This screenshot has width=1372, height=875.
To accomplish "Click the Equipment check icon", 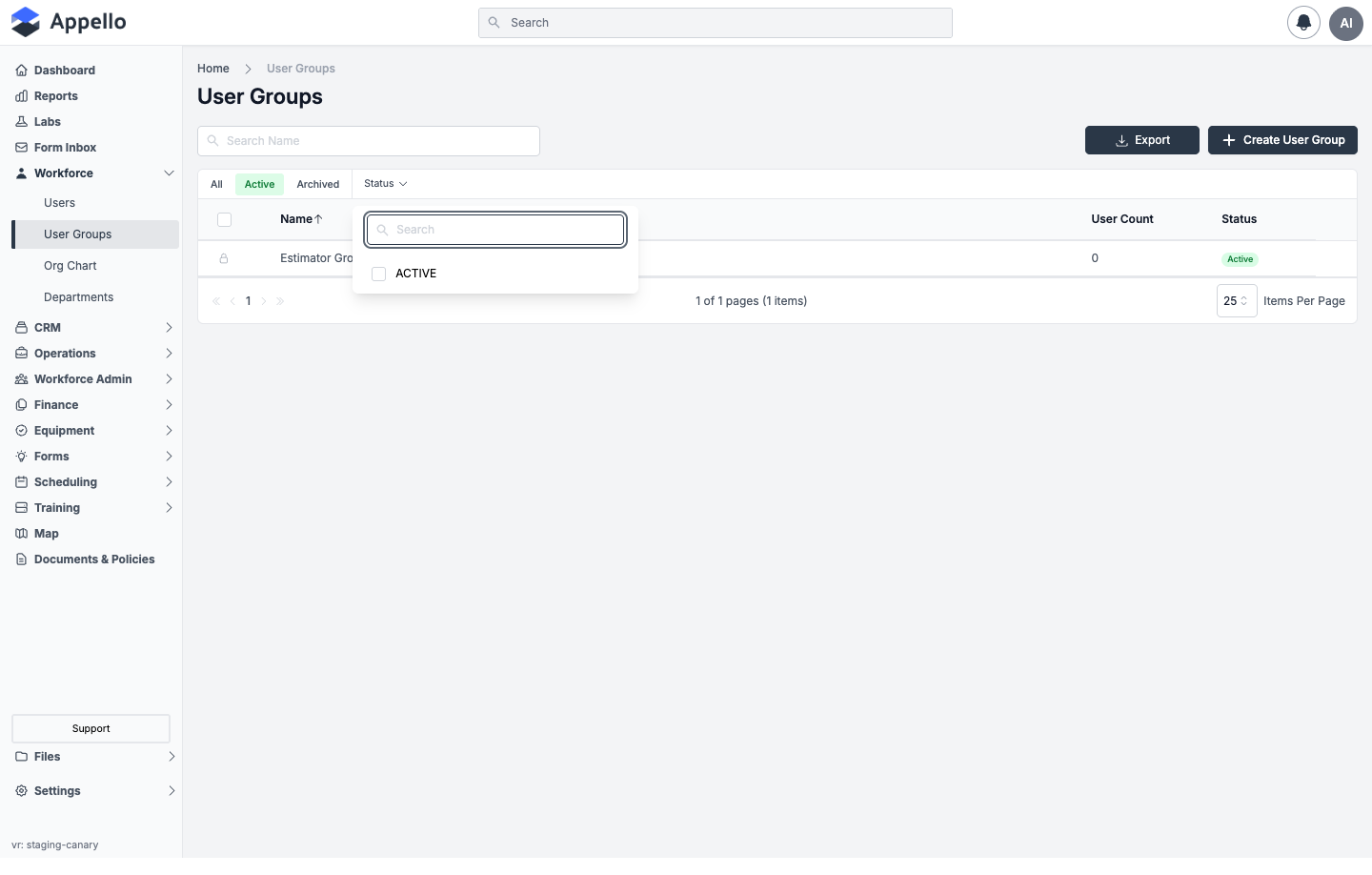I will [21, 431].
